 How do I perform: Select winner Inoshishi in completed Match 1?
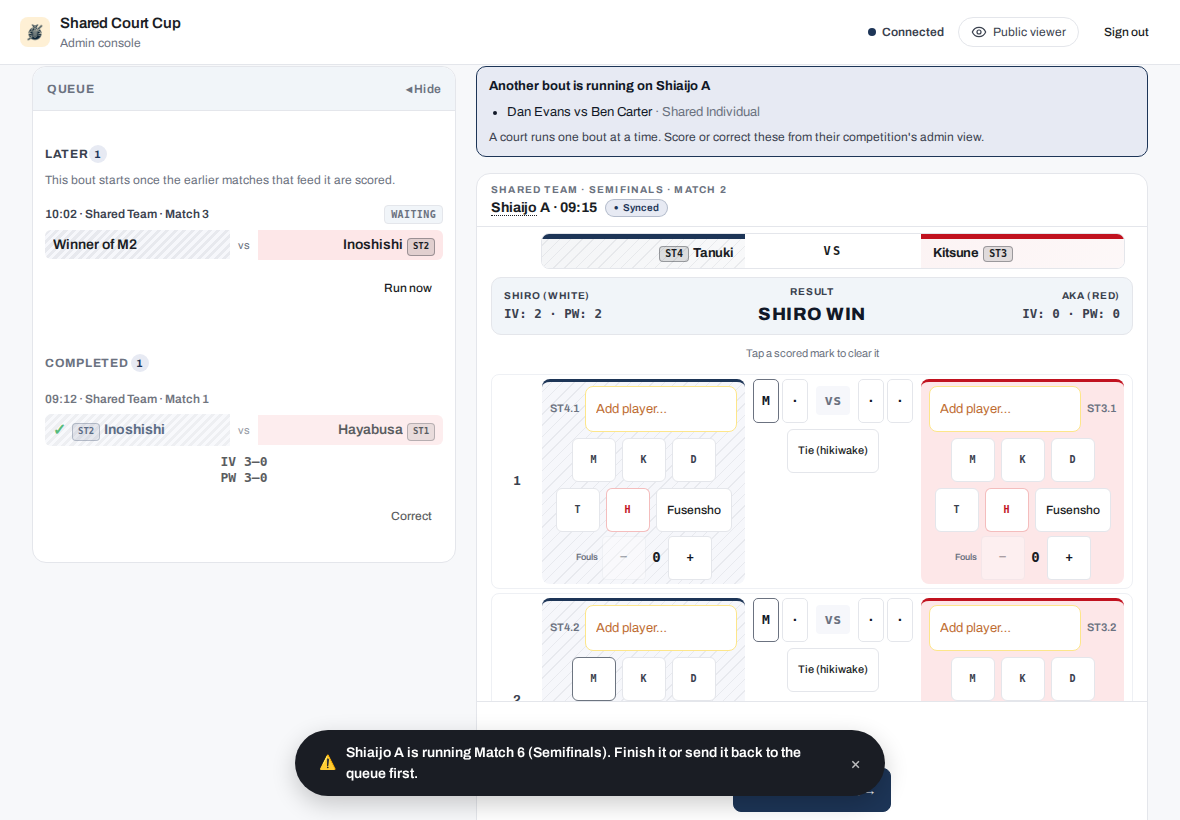pos(137,430)
